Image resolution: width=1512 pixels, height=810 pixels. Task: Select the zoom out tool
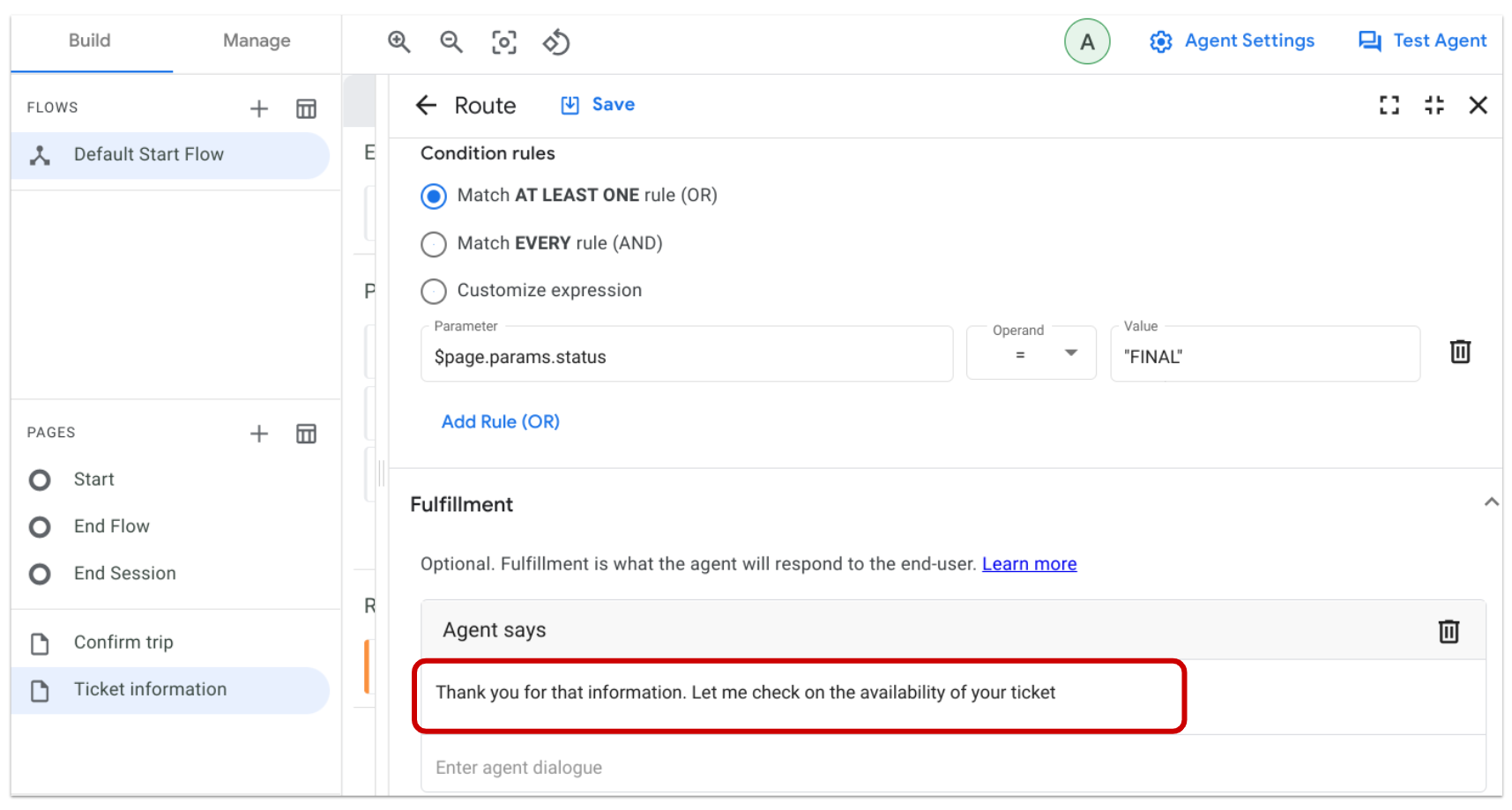[x=451, y=41]
